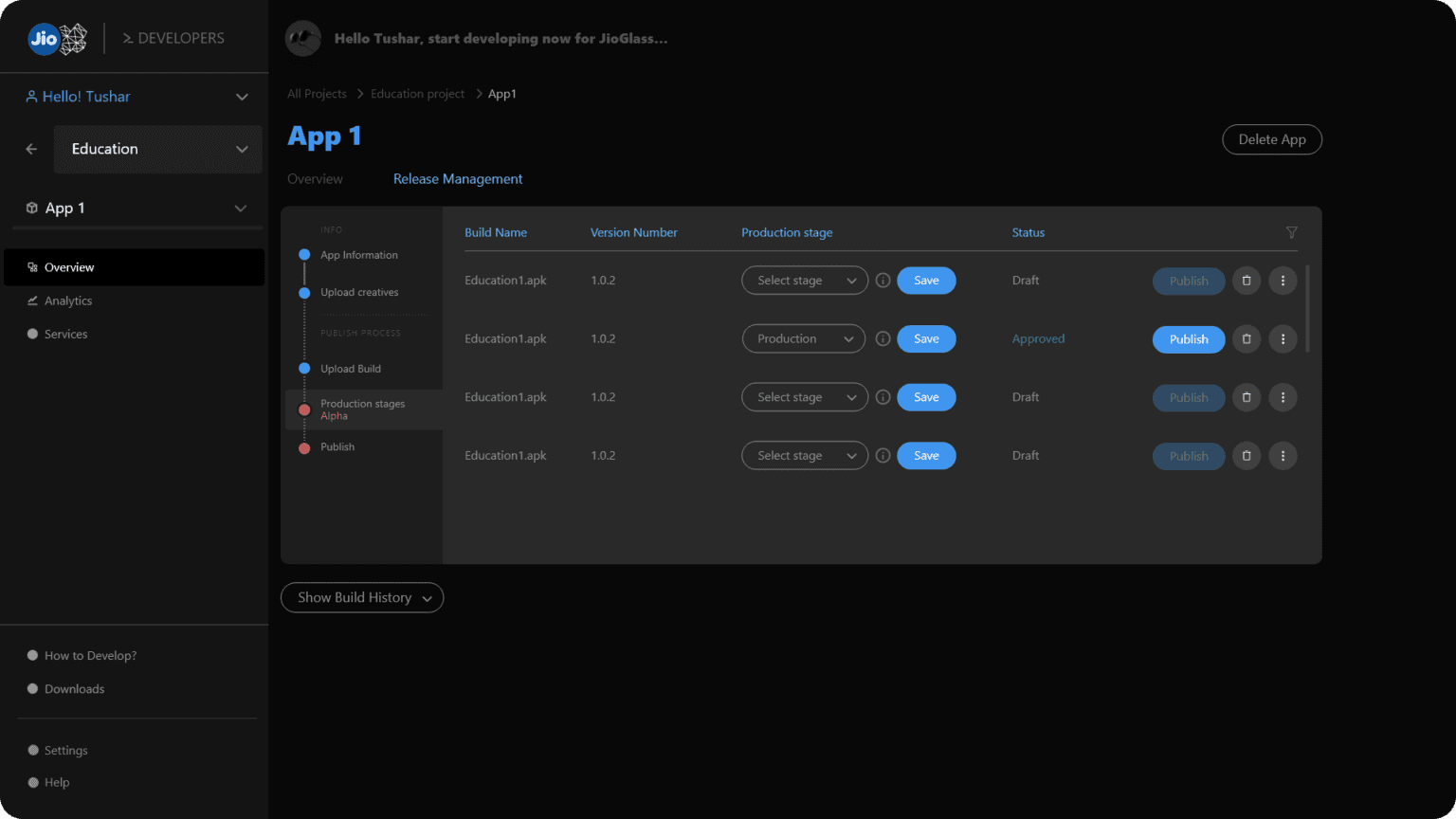Open the Education project dropdown
The image size is (1456, 819).
point(157,149)
